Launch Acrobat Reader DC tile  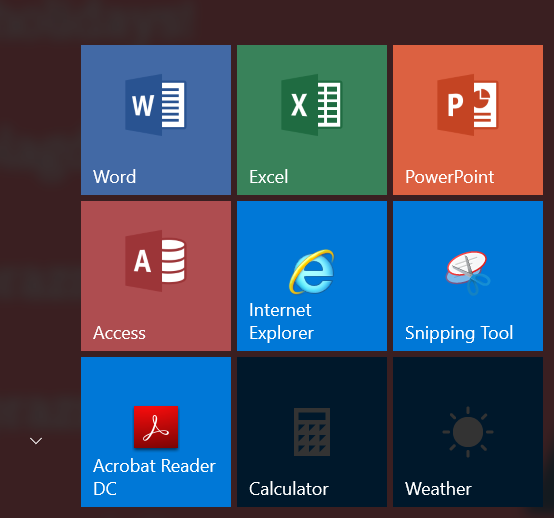click(x=156, y=432)
